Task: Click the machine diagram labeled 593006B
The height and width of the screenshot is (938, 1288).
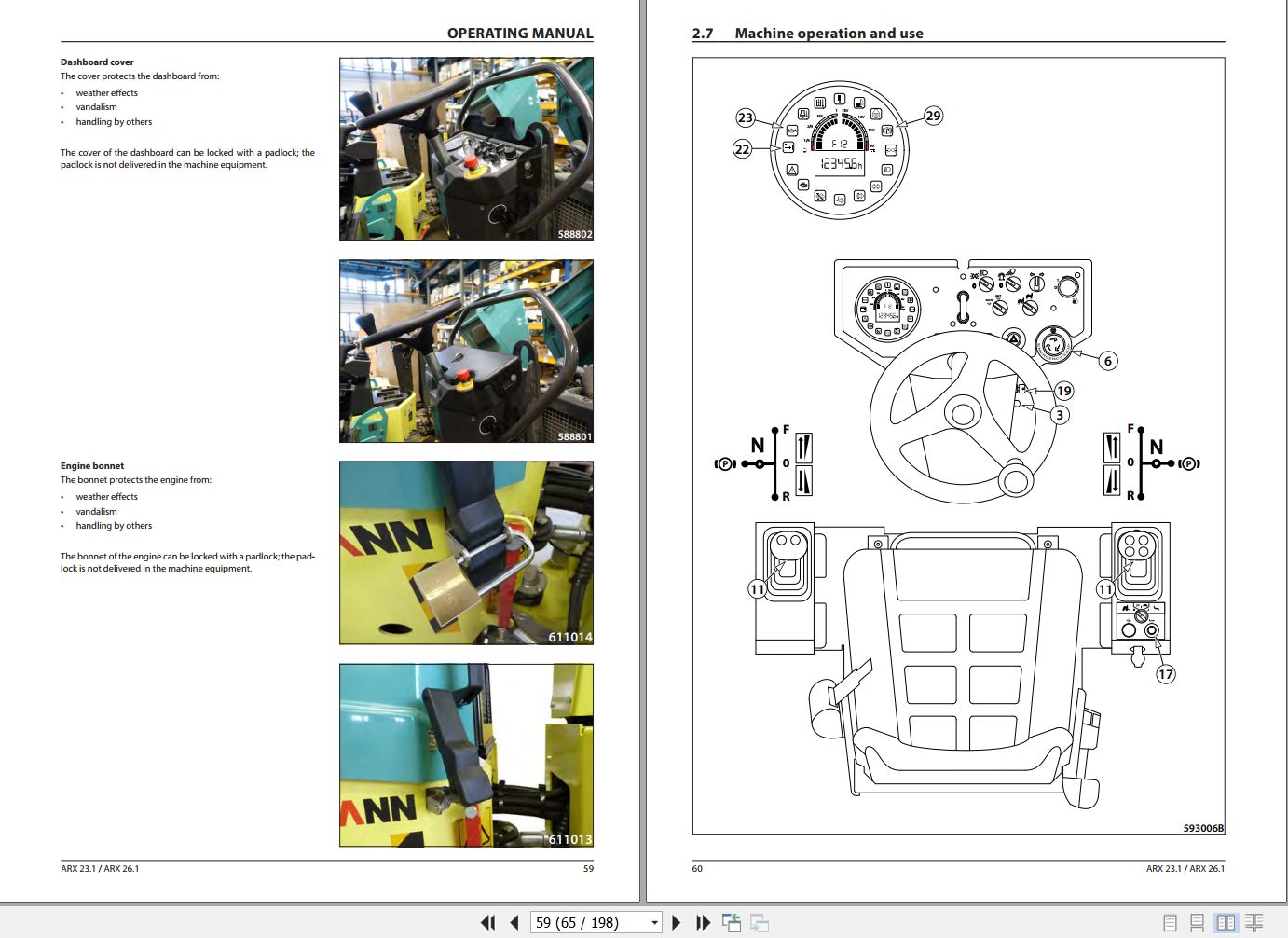Action: (x=958, y=448)
